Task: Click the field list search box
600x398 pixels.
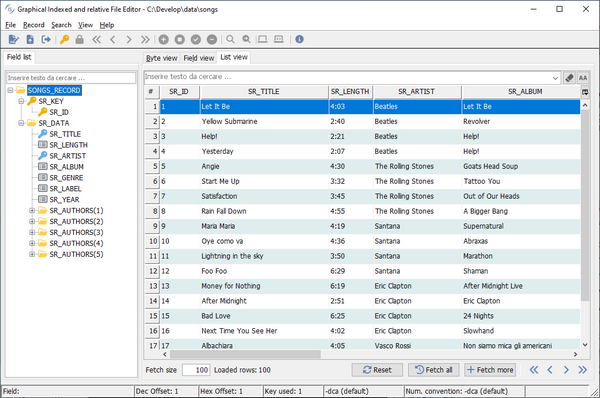Action: [x=71, y=78]
